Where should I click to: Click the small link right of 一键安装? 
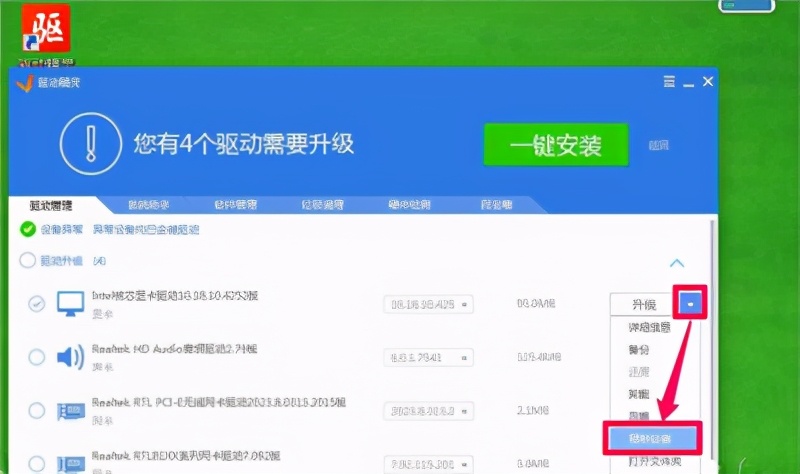tap(659, 145)
